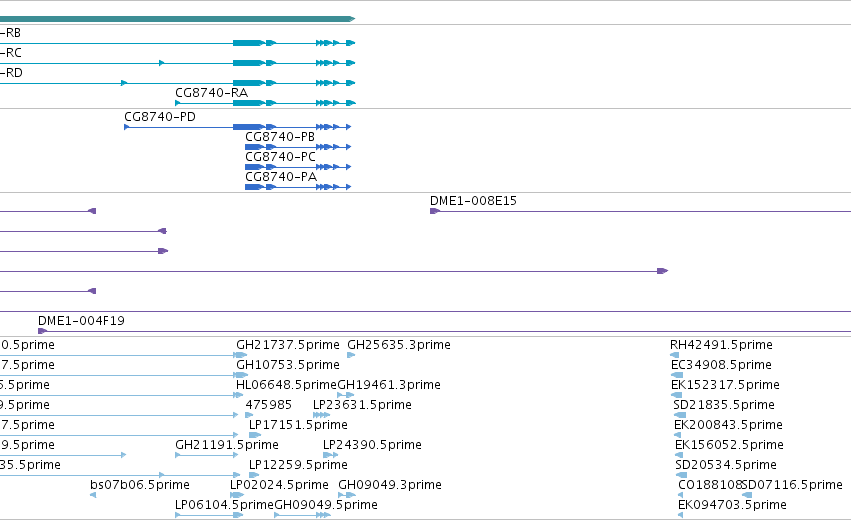
Task: Click the 475985 feature label
Action: [269, 405]
